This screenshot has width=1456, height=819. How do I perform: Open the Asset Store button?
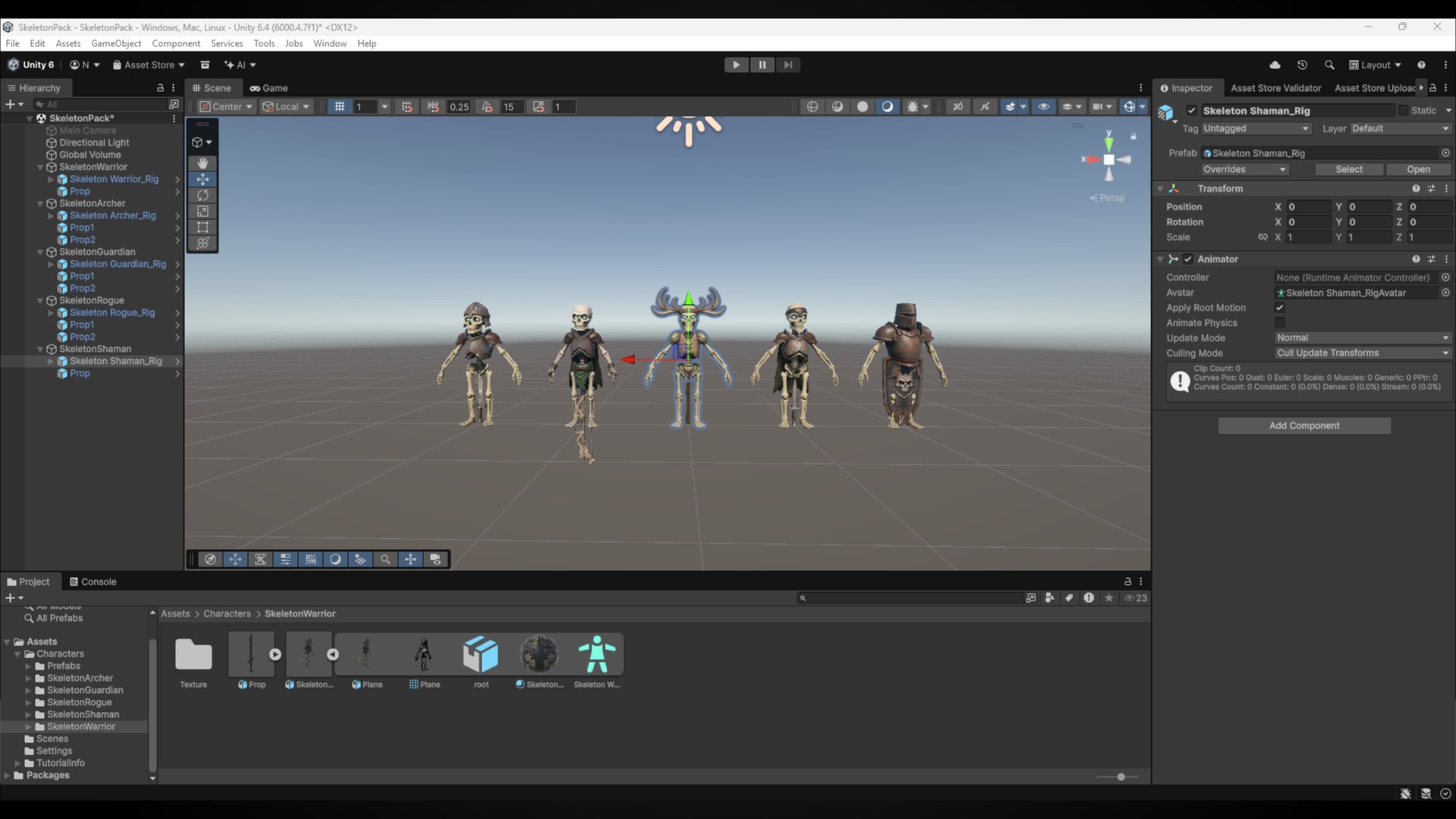point(149,65)
